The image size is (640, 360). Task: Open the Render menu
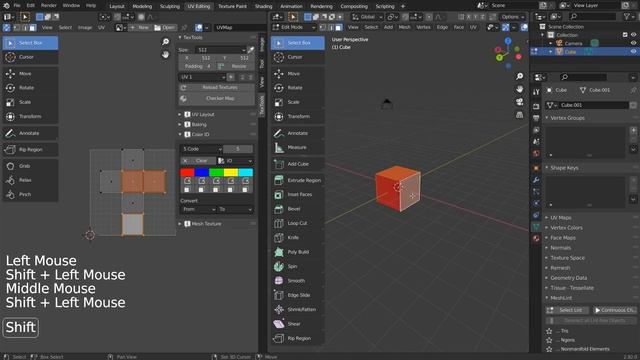[48, 6]
